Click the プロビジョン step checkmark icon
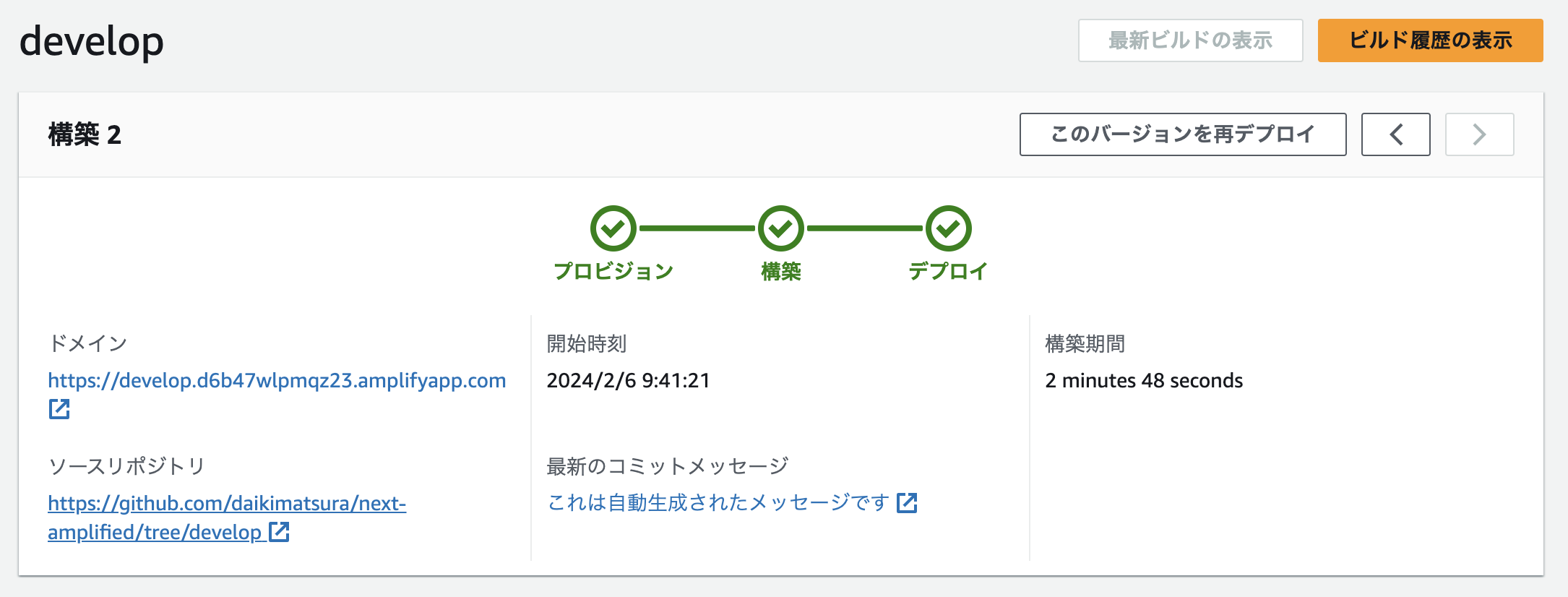The image size is (1568, 597). (613, 228)
